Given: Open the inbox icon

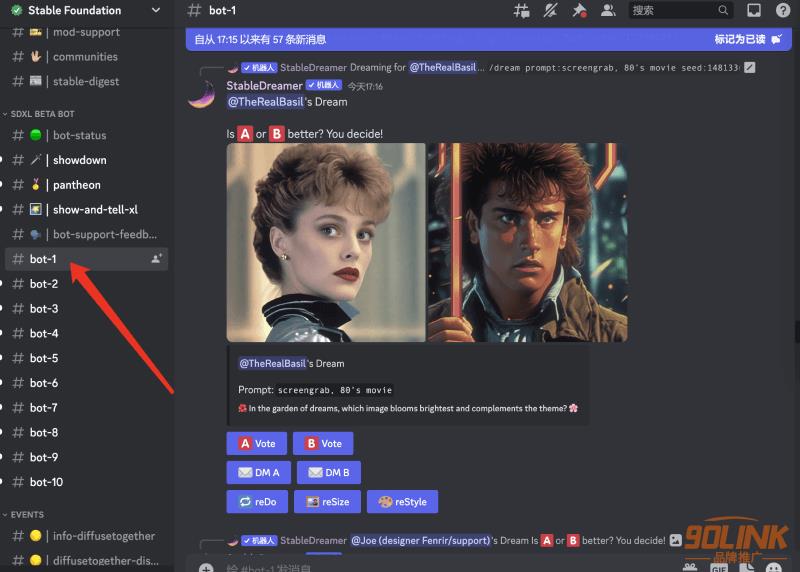Looking at the screenshot, I should coord(754,10).
